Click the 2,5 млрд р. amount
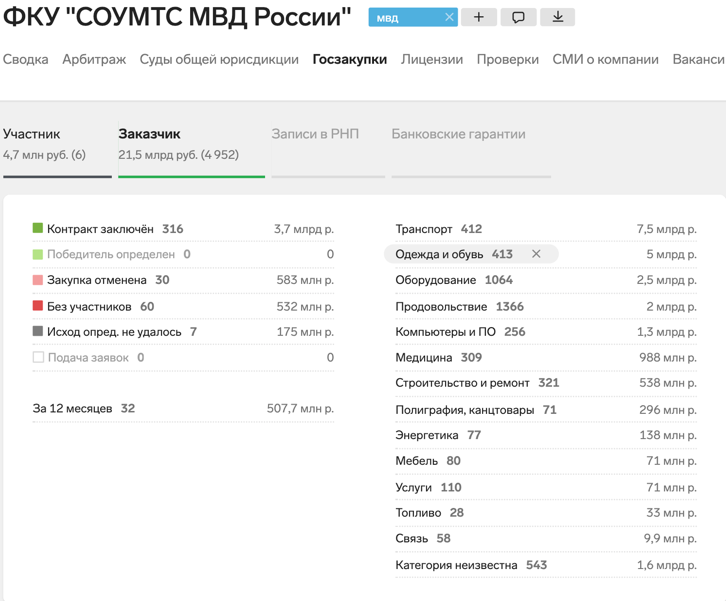Viewport: 726px width, 601px height. [x=667, y=280]
